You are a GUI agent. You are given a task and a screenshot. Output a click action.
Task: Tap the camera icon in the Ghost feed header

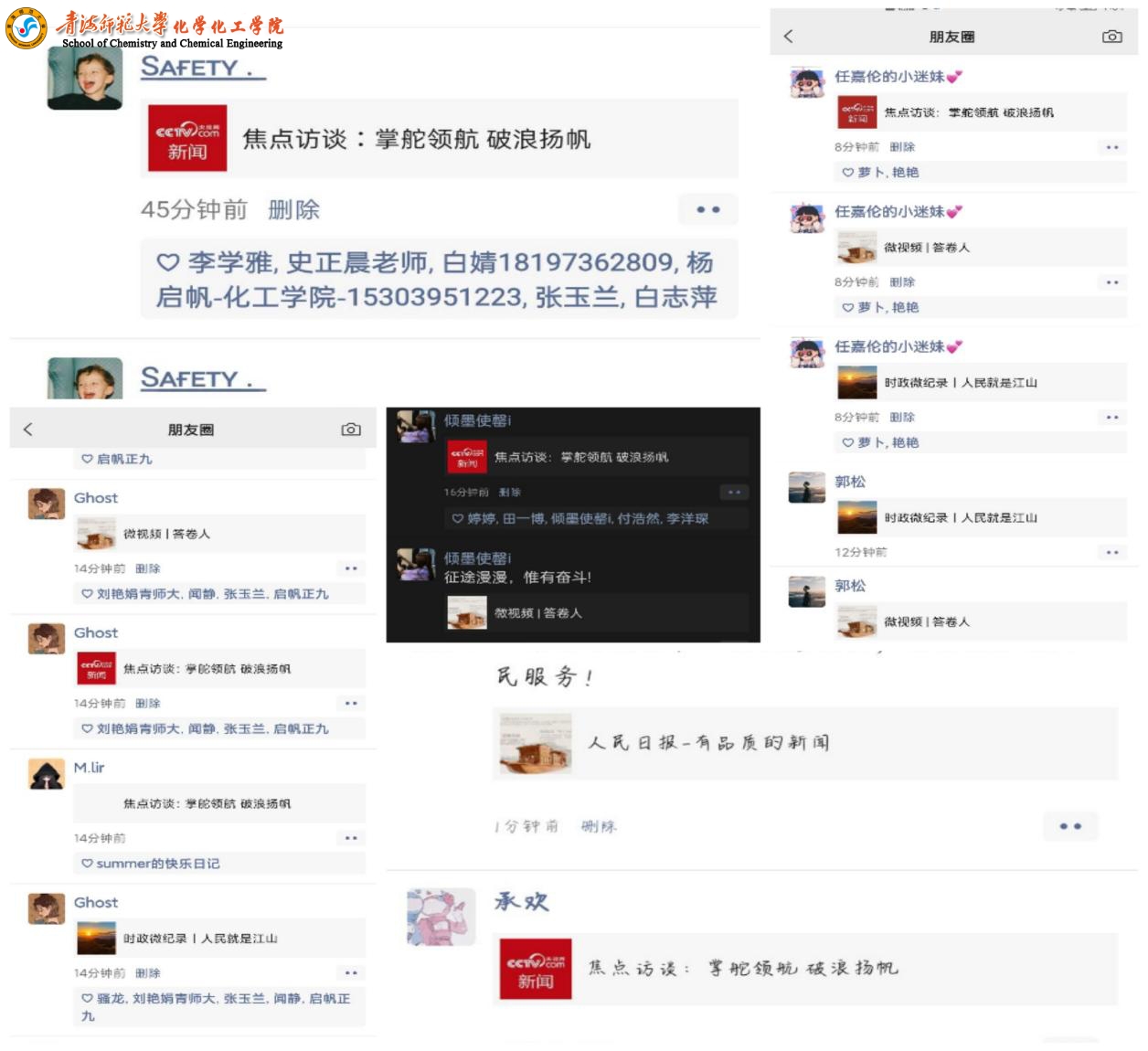[351, 430]
